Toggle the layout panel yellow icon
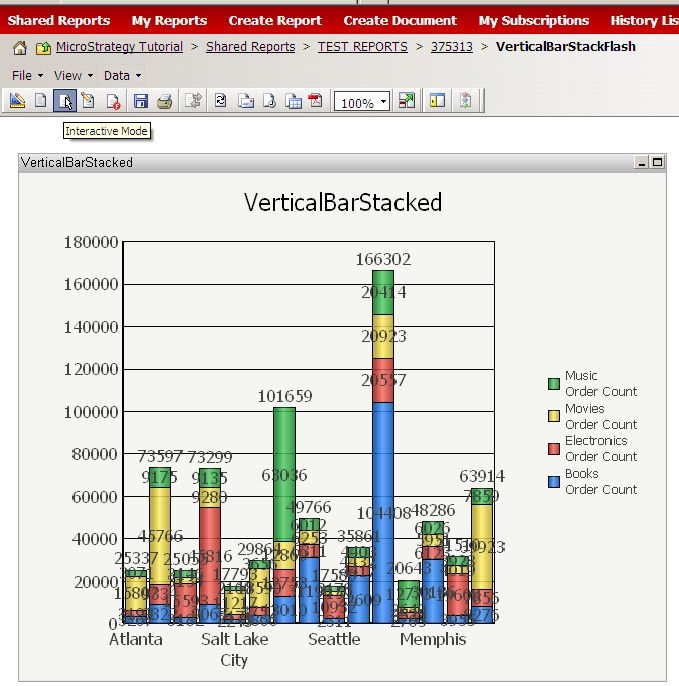The width and height of the screenshot is (679, 686). click(437, 101)
